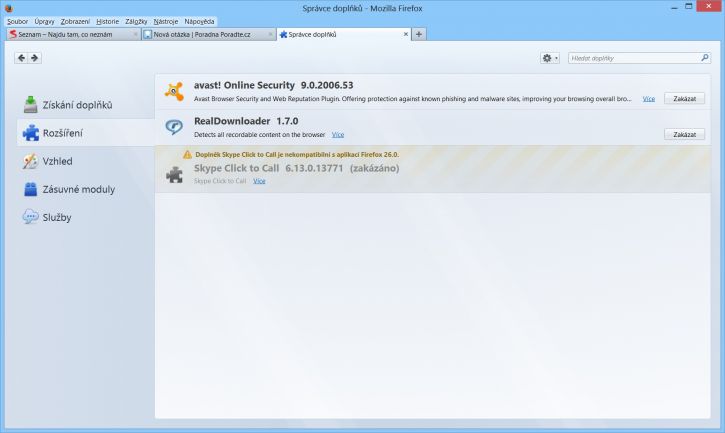This screenshot has height=433, width=725.
Task: Click the Skype Click to Call puzzle icon
Action: click(174, 175)
